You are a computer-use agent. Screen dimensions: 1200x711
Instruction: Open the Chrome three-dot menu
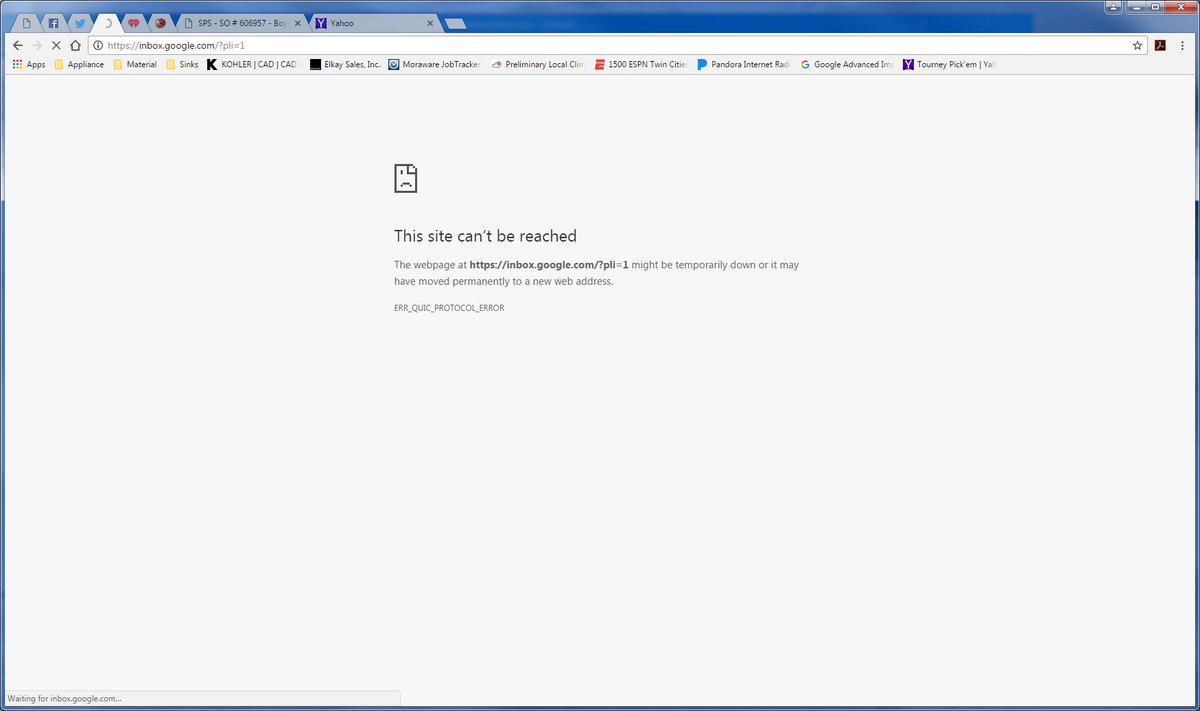[x=1182, y=45]
